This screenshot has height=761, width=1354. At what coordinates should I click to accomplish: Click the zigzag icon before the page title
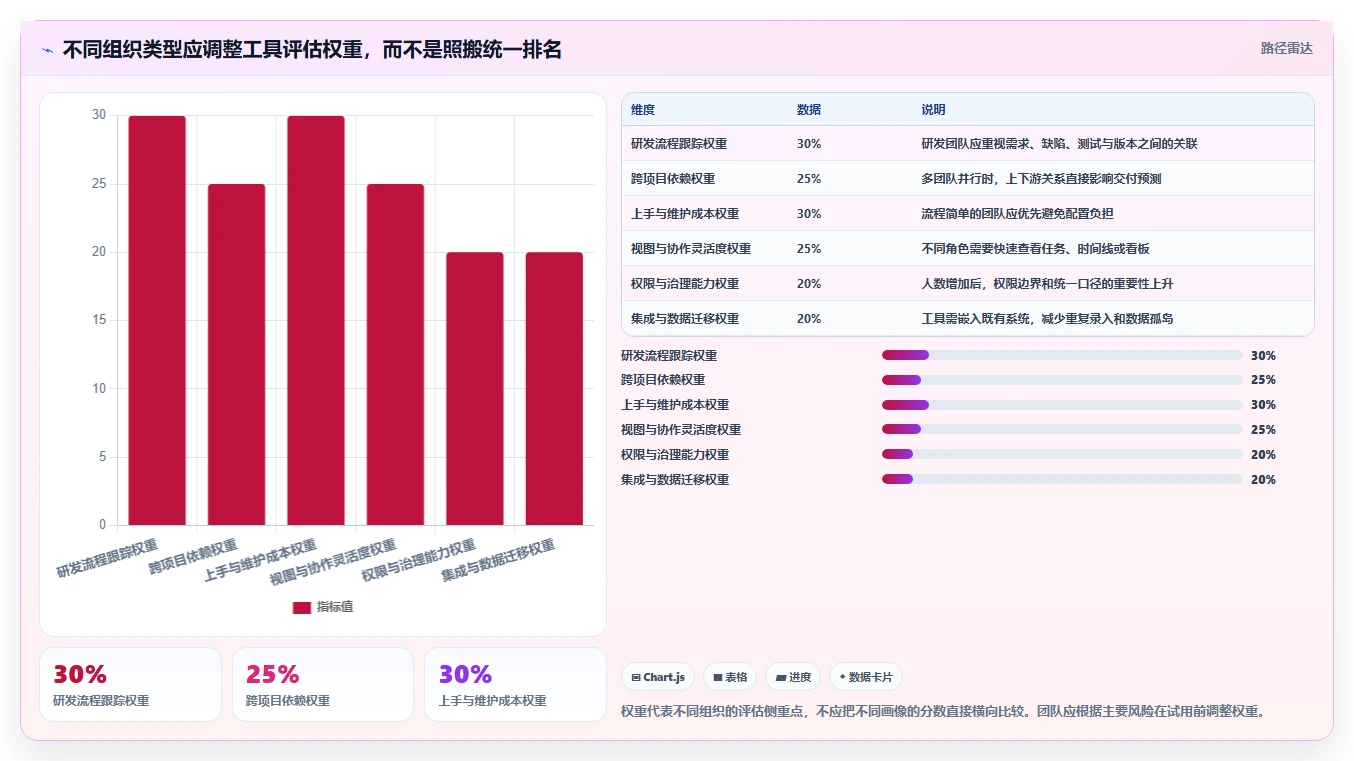coord(47,49)
